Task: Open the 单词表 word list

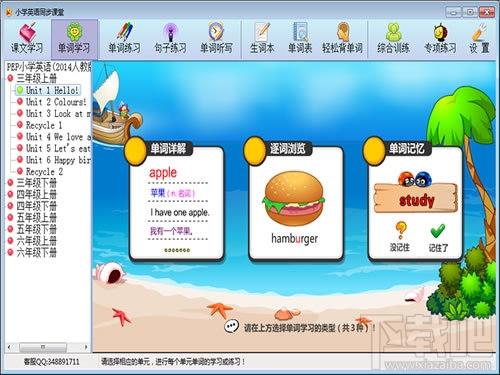Action: tap(300, 38)
